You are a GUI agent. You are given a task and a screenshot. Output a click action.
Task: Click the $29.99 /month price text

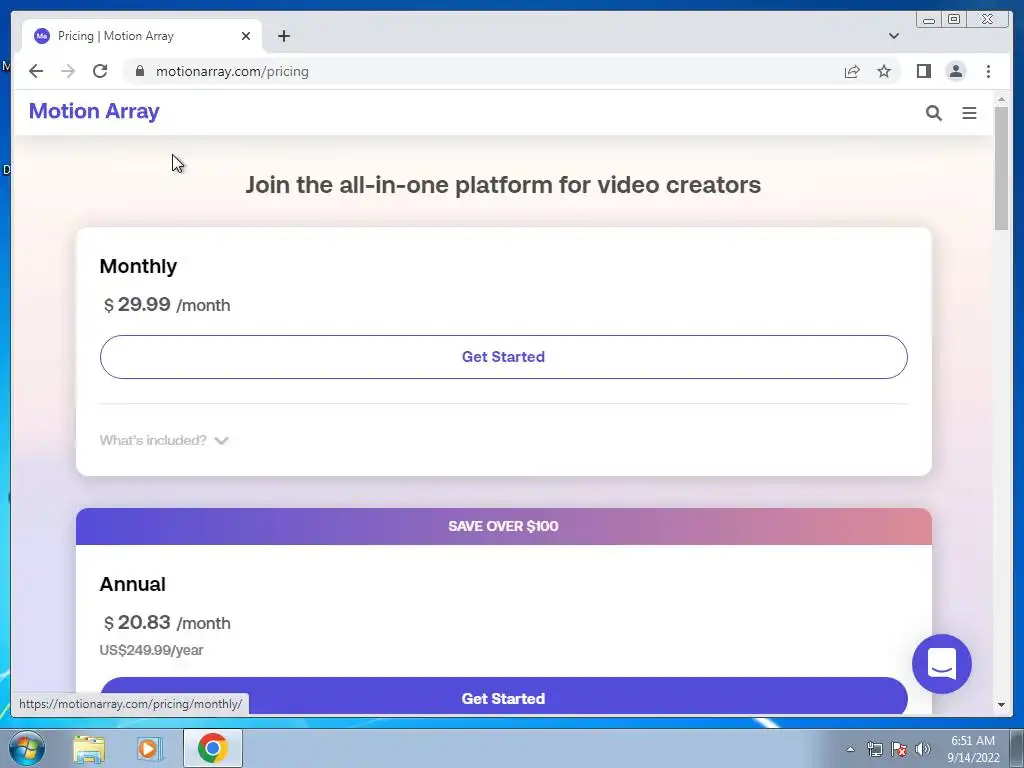tap(167, 304)
